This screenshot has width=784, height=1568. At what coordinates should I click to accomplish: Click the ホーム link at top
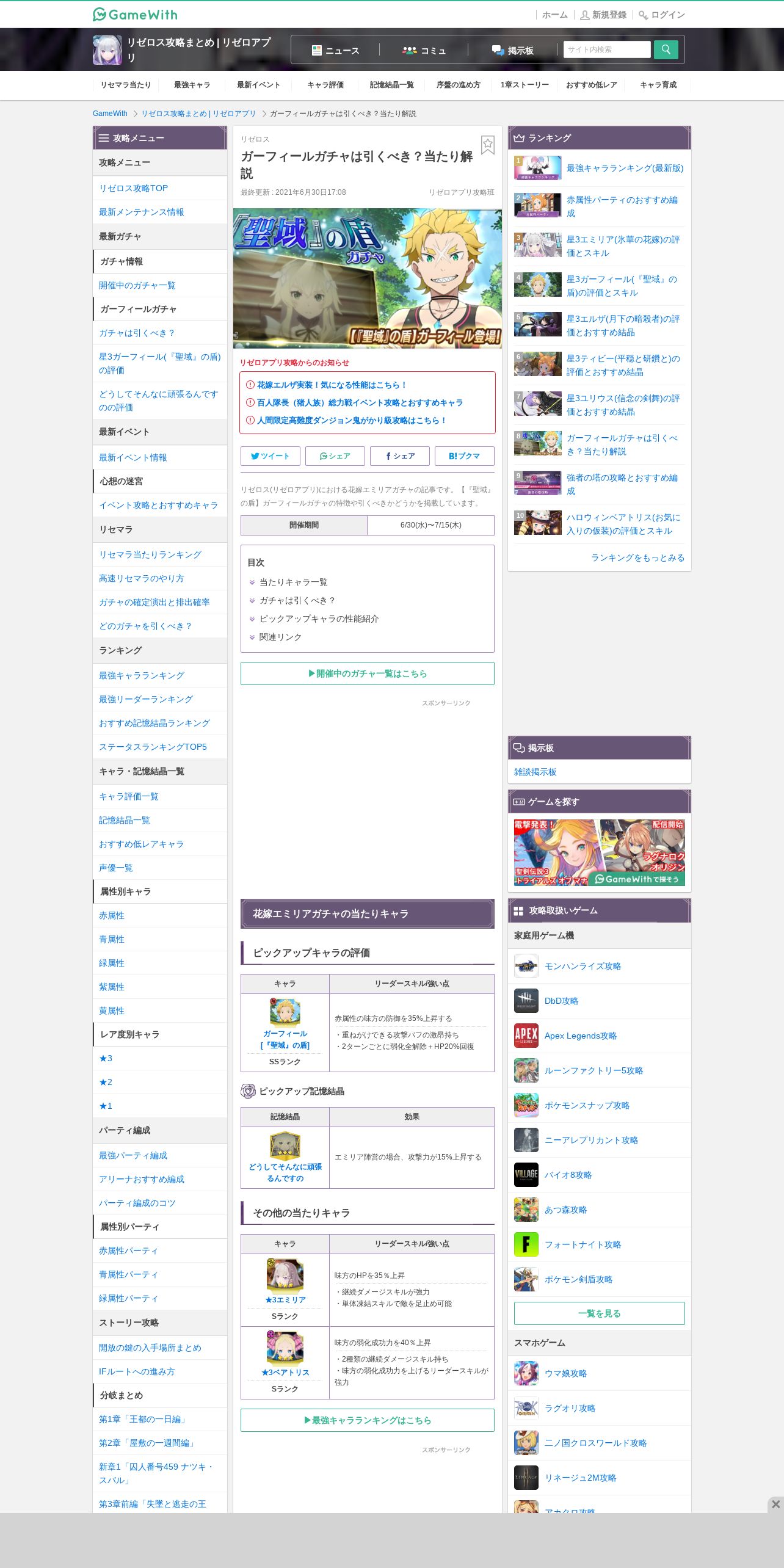(x=555, y=15)
